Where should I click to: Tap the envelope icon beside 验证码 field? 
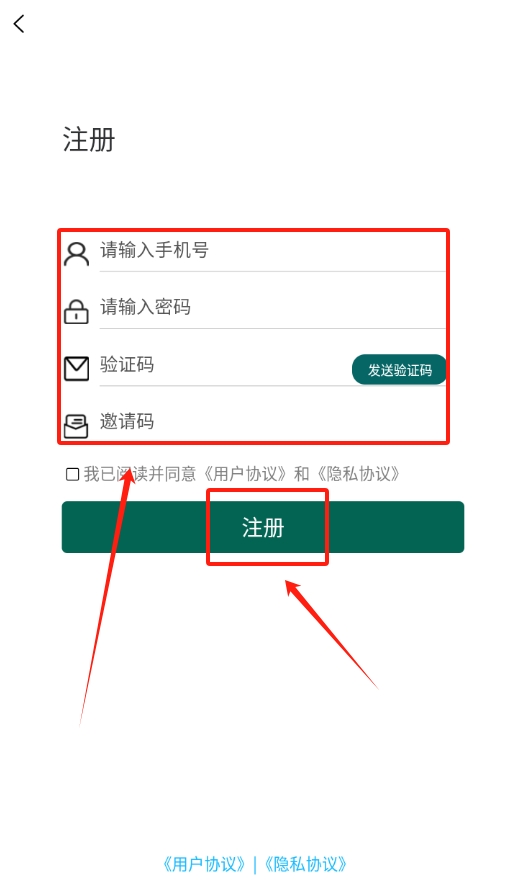click(x=76, y=369)
